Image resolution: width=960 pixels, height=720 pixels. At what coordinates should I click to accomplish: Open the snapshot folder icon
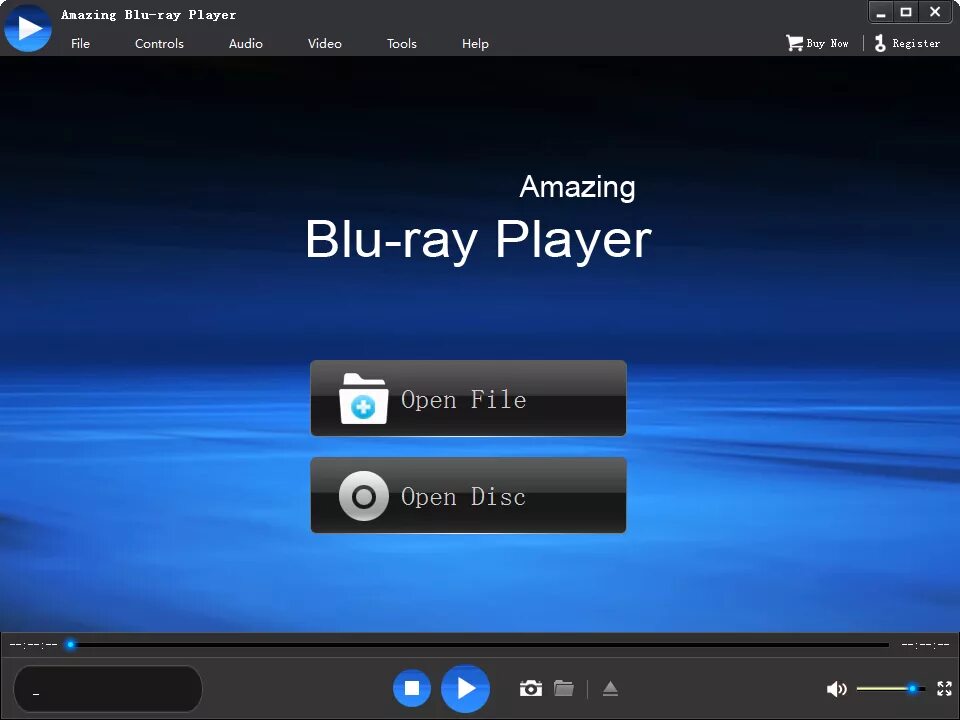point(564,688)
